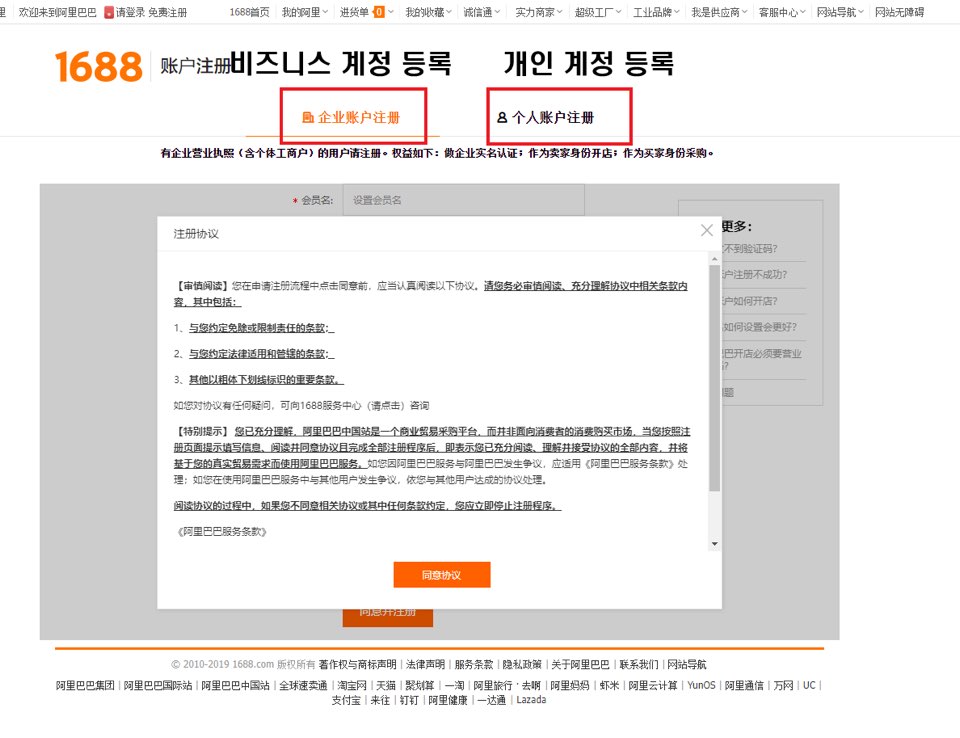This screenshot has width=960, height=738.
Task: Click the 如何设置会更好? help link
Action: click(x=760, y=327)
